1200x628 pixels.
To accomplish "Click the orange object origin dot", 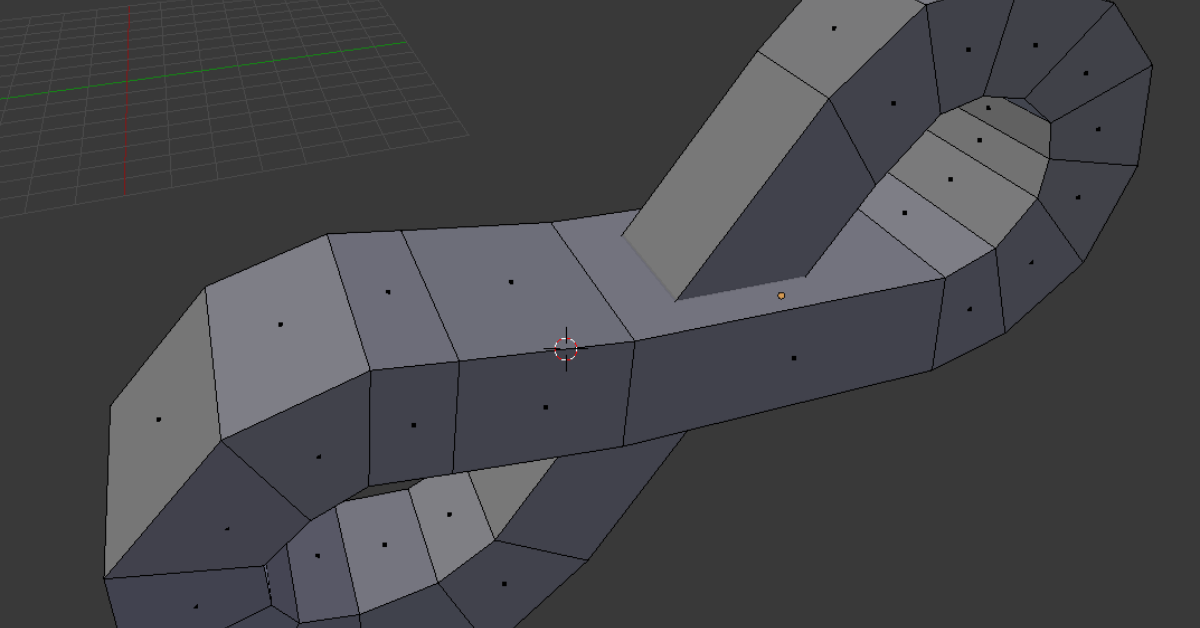I will pos(781,296).
